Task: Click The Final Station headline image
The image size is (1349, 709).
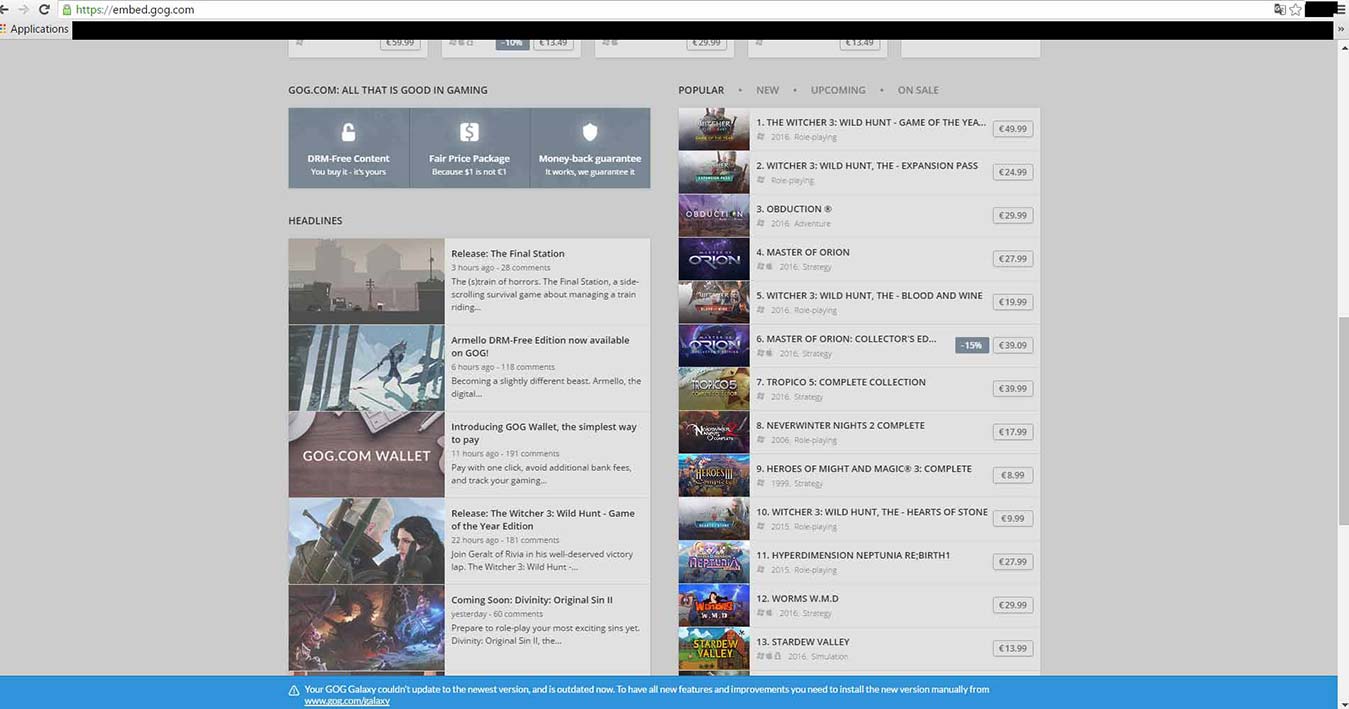Action: click(x=366, y=281)
